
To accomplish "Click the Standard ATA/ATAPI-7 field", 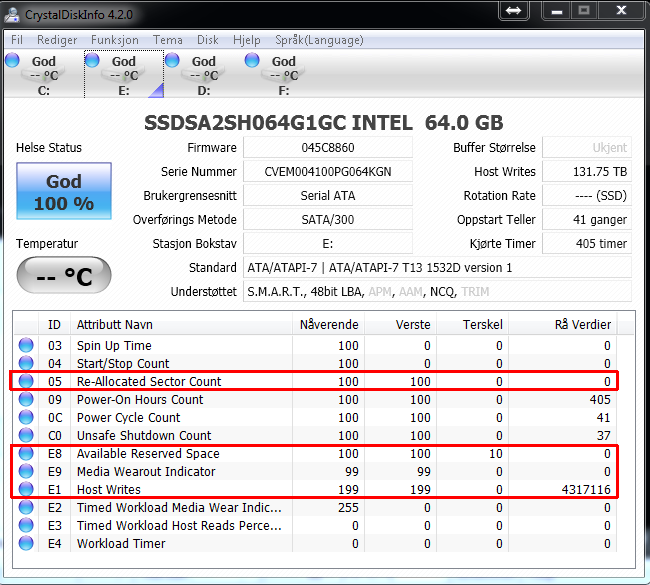I will click(437, 268).
